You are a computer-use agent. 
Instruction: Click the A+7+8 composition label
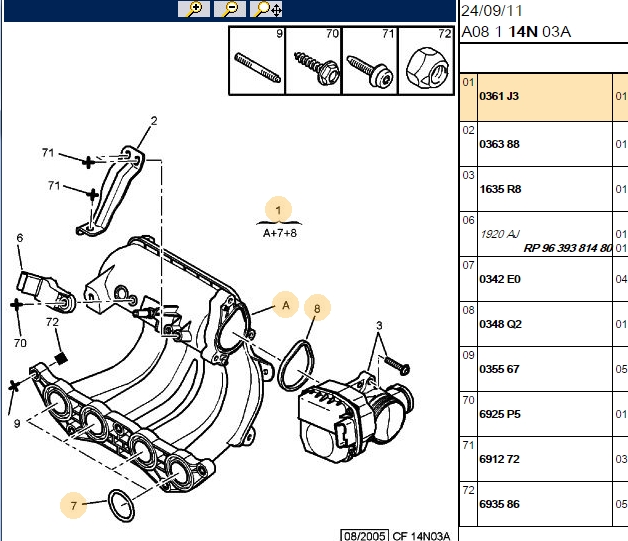280,233
